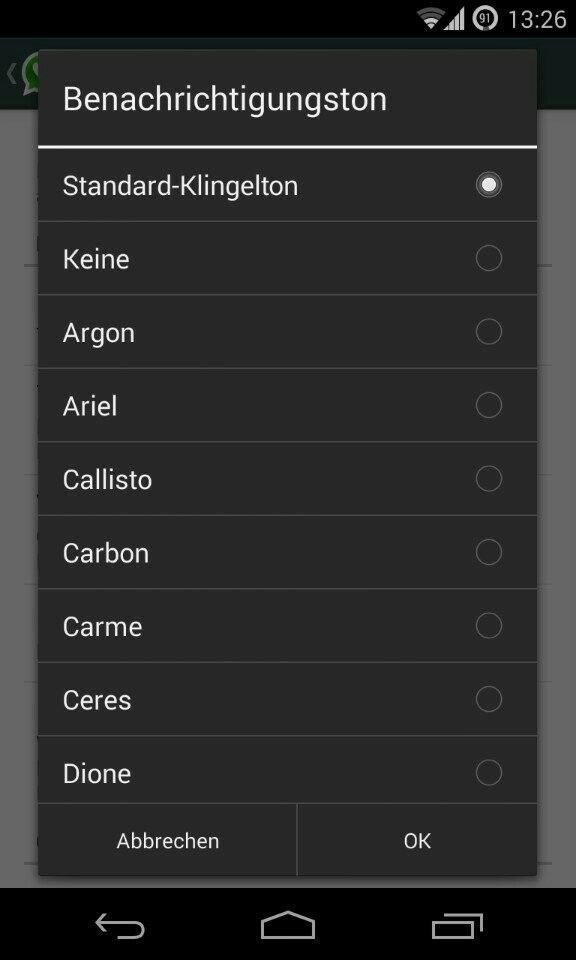Select the Standard-Klingelton radio button

[488, 185]
